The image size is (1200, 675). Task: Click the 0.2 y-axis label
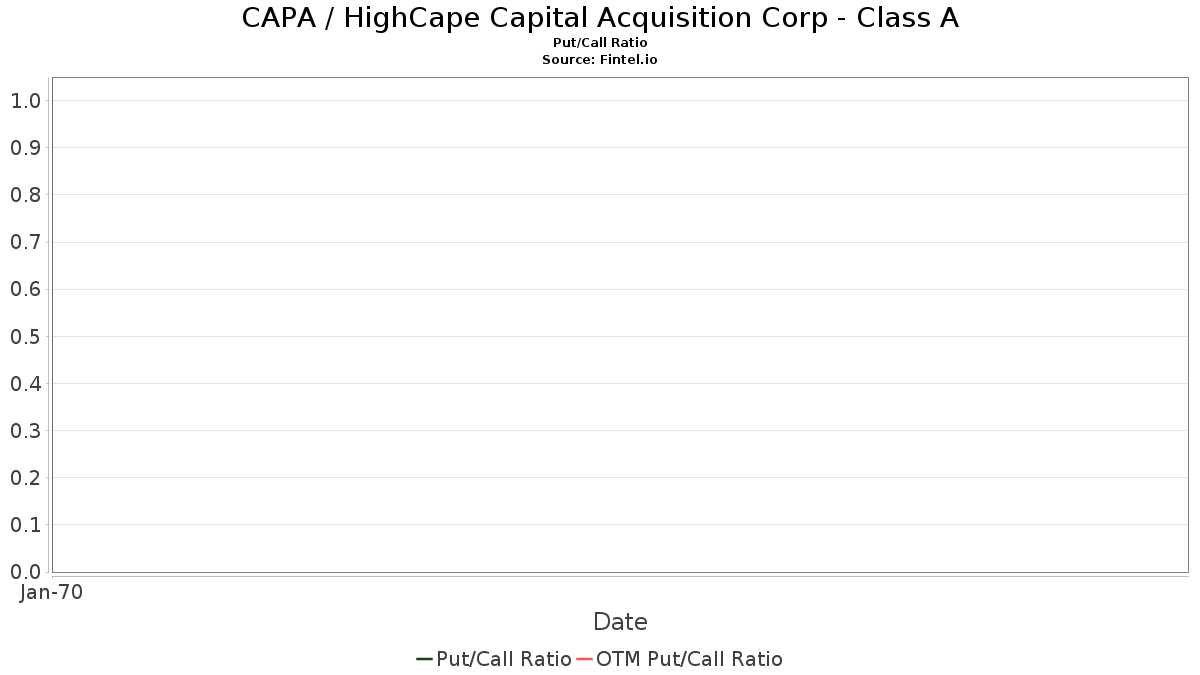(25, 478)
